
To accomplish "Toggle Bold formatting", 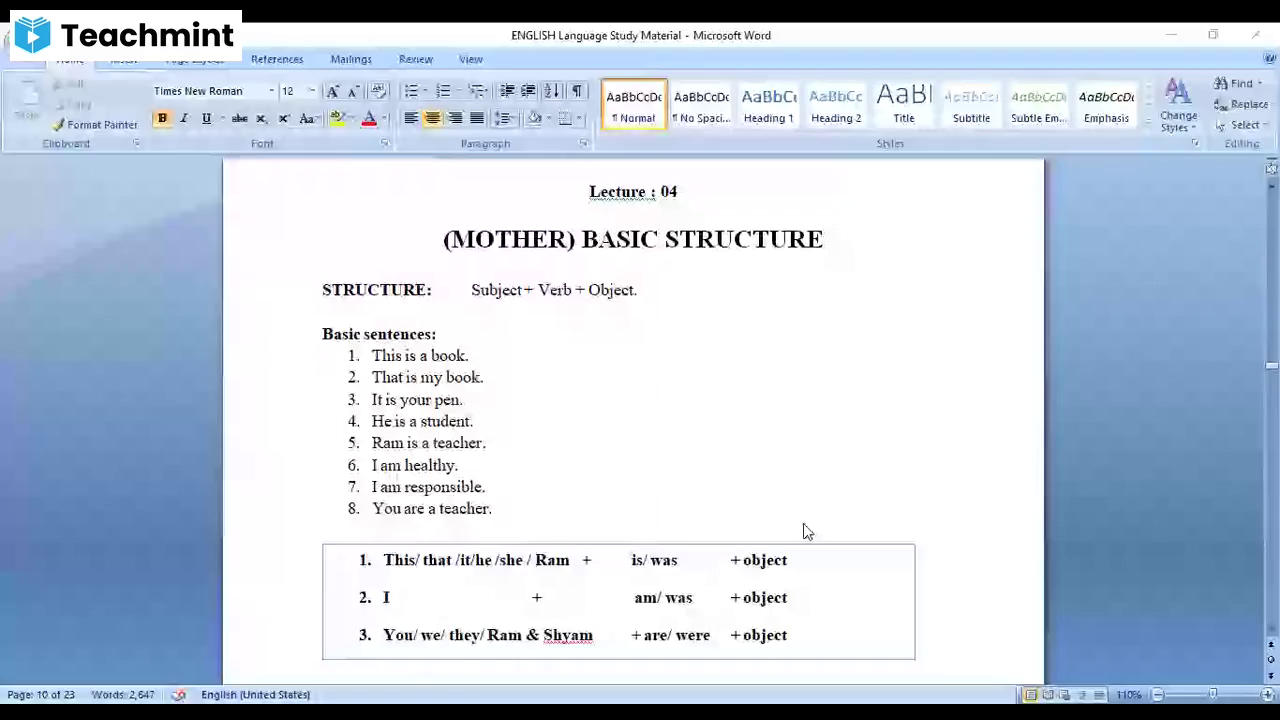I will pyautogui.click(x=161, y=118).
